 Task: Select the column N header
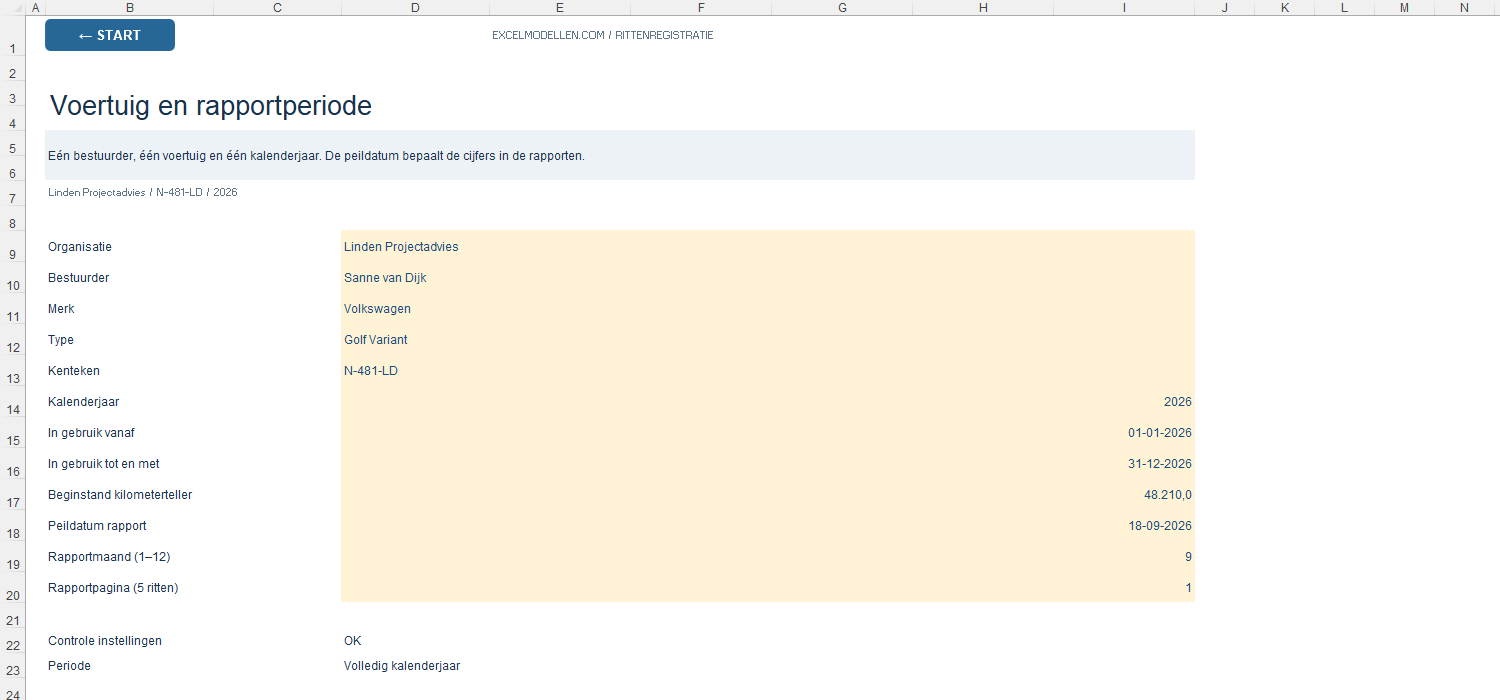1464,8
